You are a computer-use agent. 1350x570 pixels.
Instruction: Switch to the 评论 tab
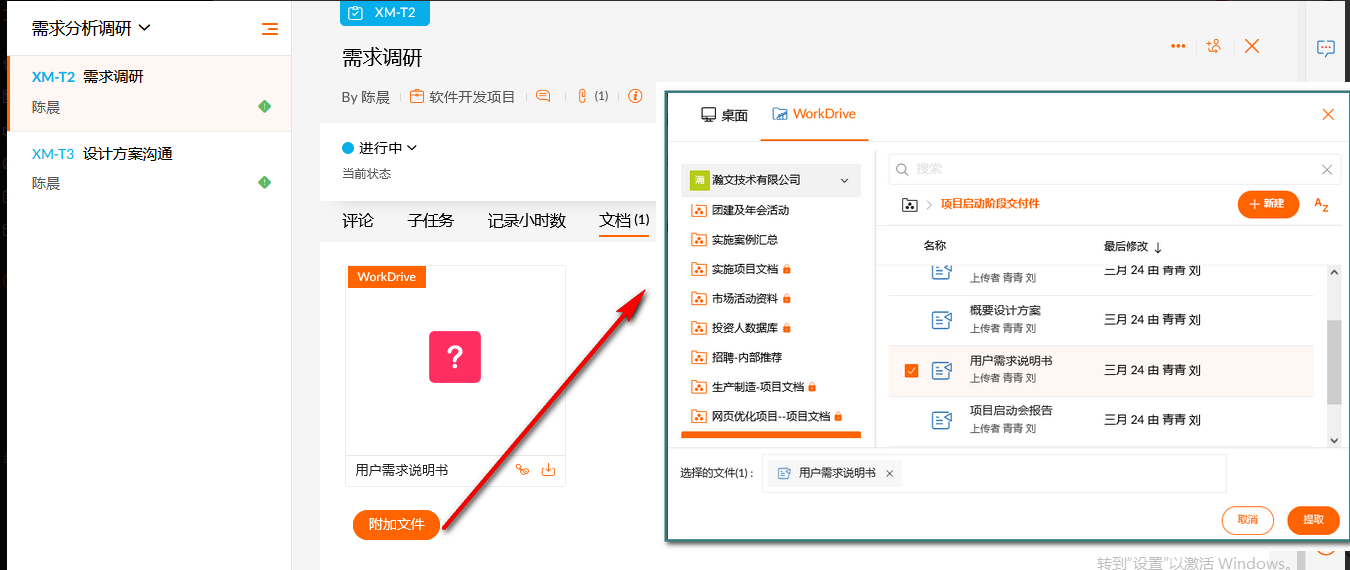point(358,220)
